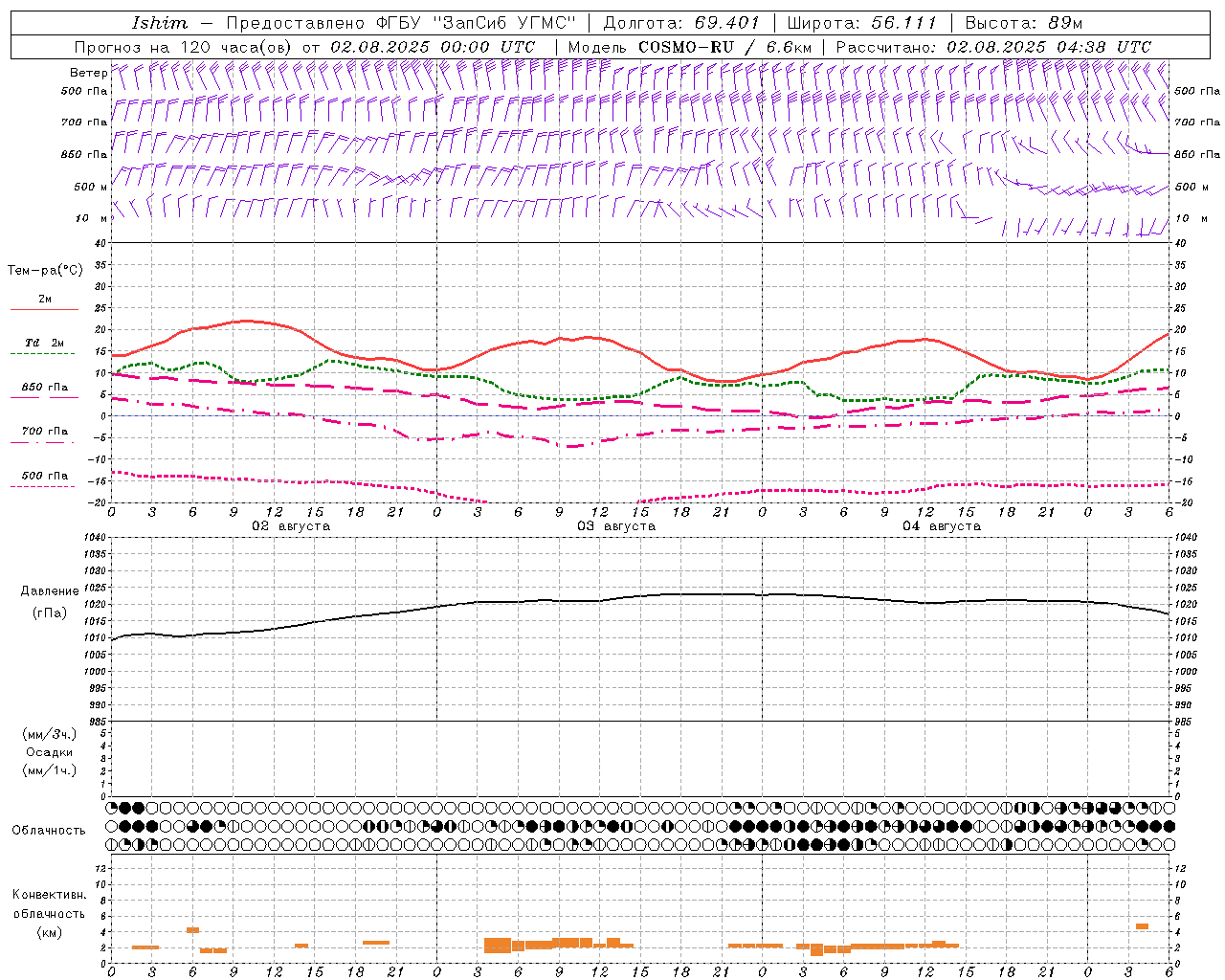The height and width of the screenshot is (980, 1225).
Task: Click the "04 августа" date label
Action: 942,526
